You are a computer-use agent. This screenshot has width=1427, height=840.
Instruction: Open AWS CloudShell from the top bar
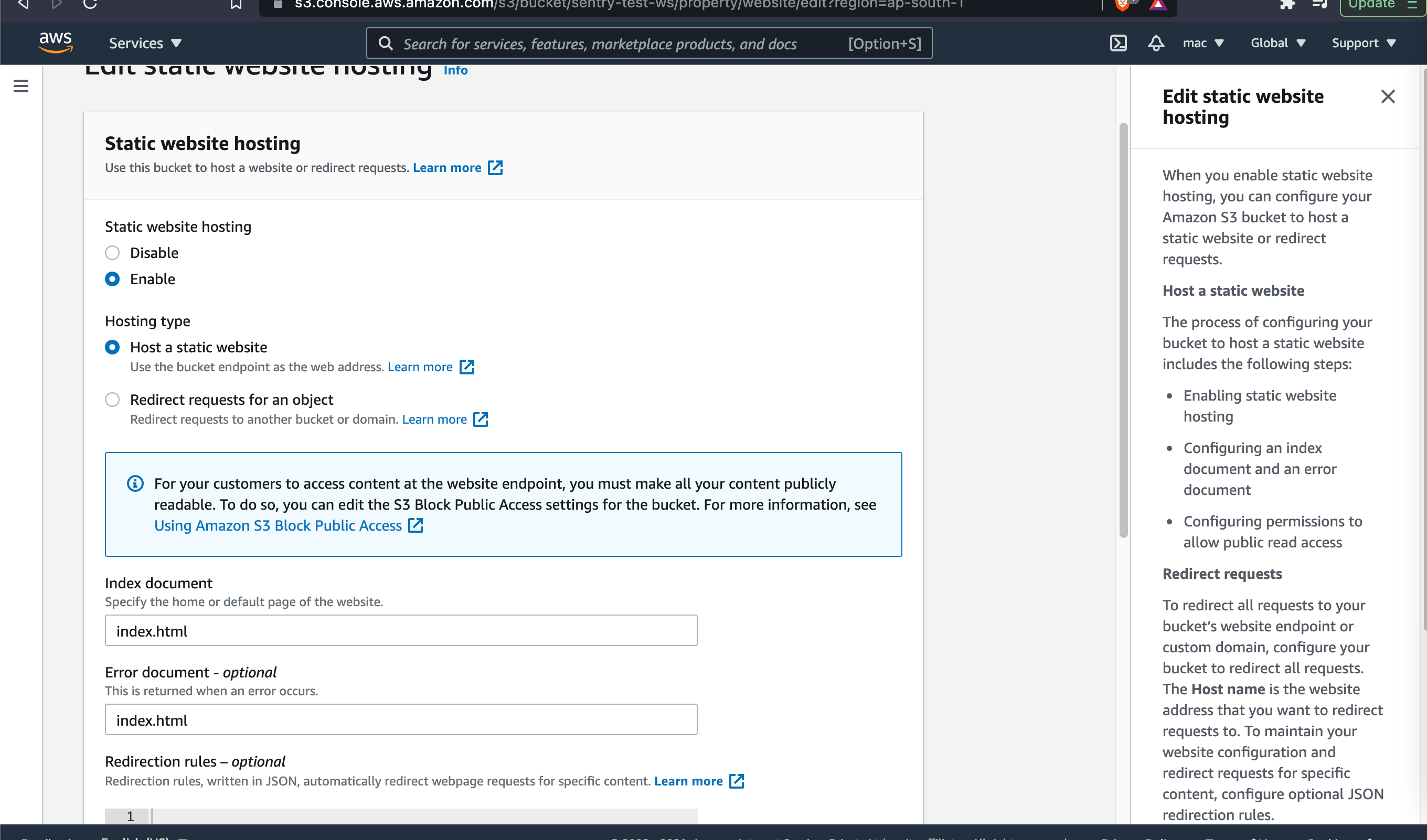(x=1119, y=42)
